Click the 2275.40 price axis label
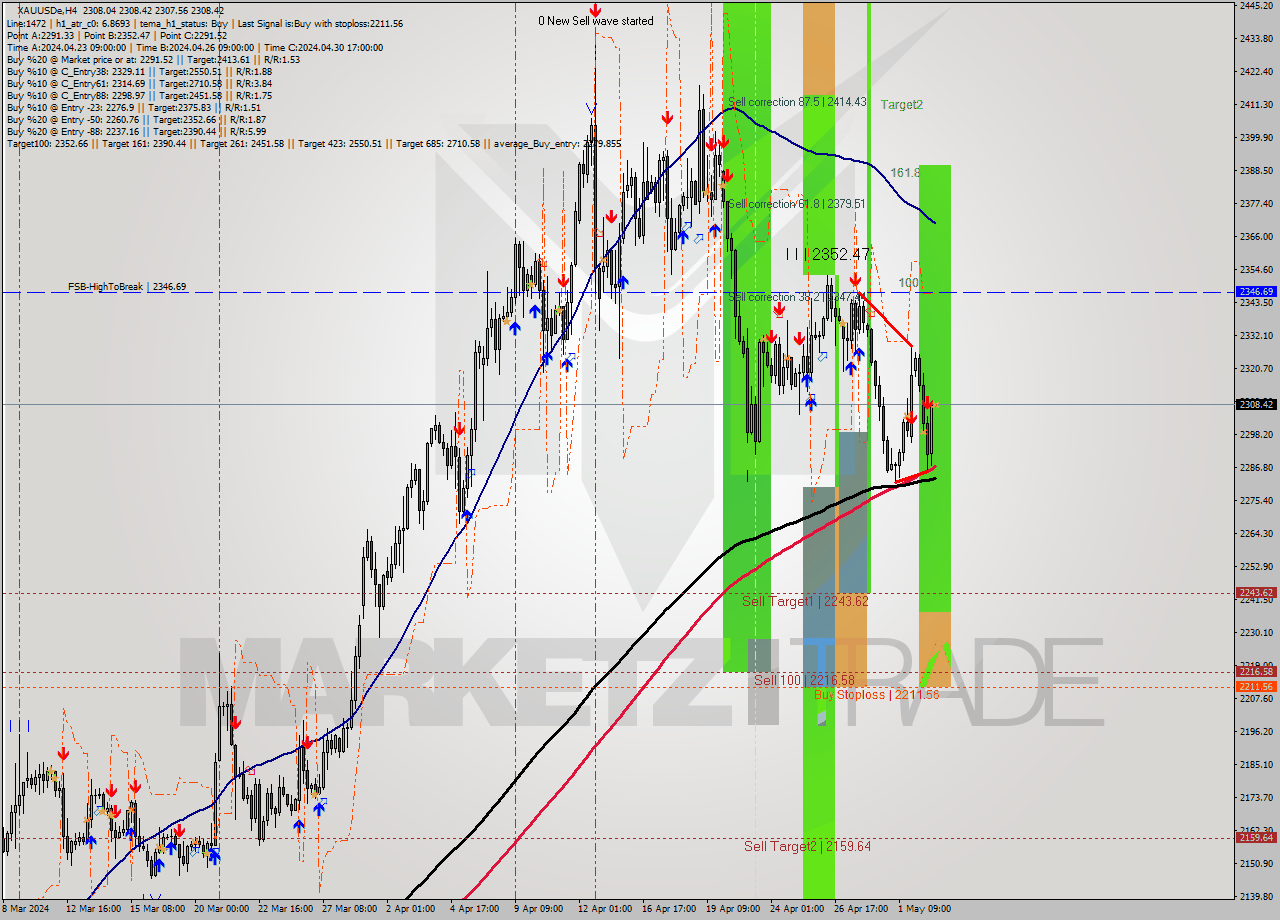 pyautogui.click(x=1256, y=501)
